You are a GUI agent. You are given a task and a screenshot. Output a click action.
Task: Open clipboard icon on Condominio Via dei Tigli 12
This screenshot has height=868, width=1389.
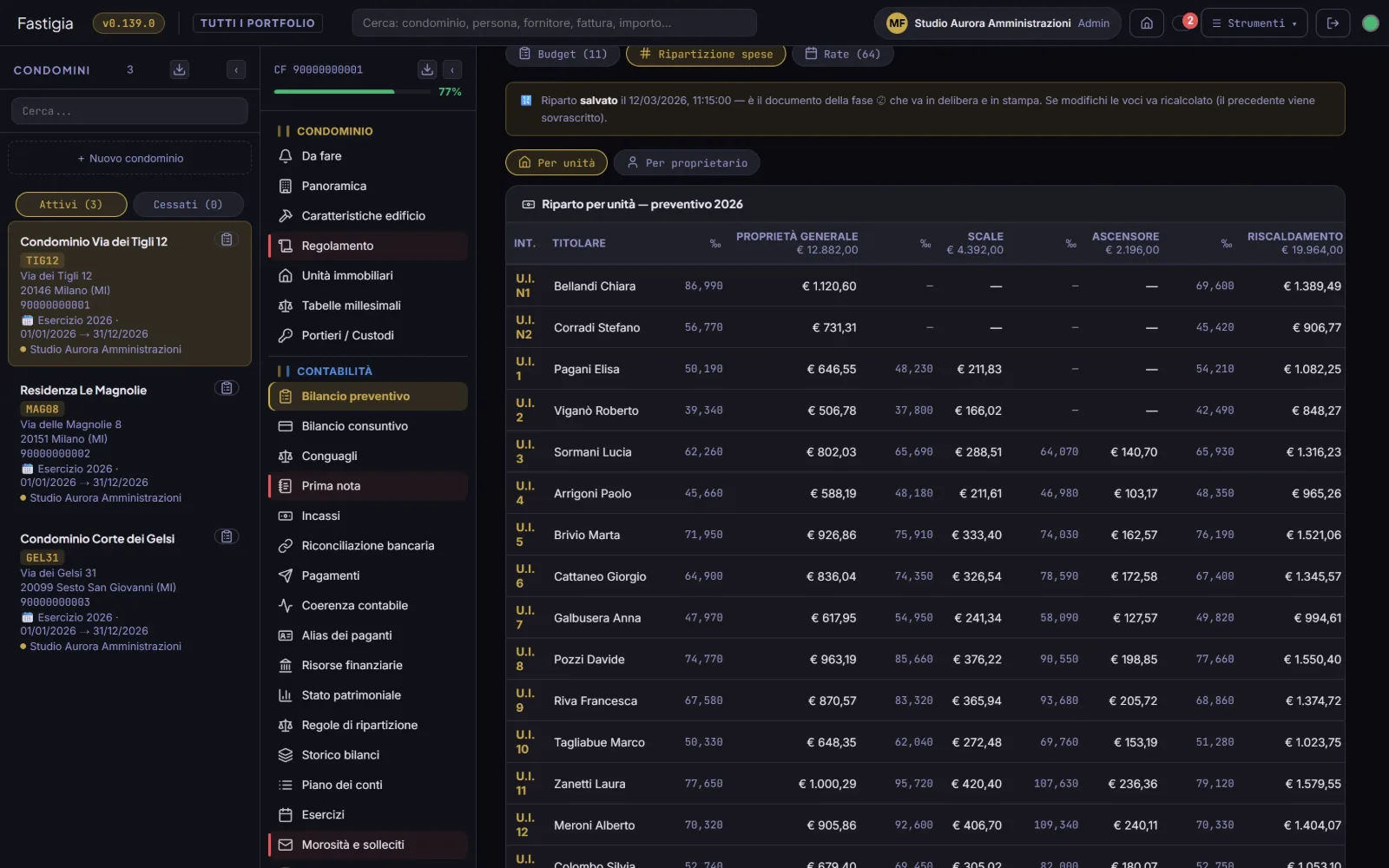click(x=227, y=240)
